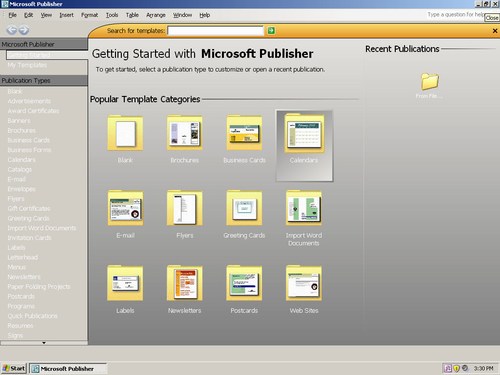
Task: Open the Format menu
Action: click(89, 15)
